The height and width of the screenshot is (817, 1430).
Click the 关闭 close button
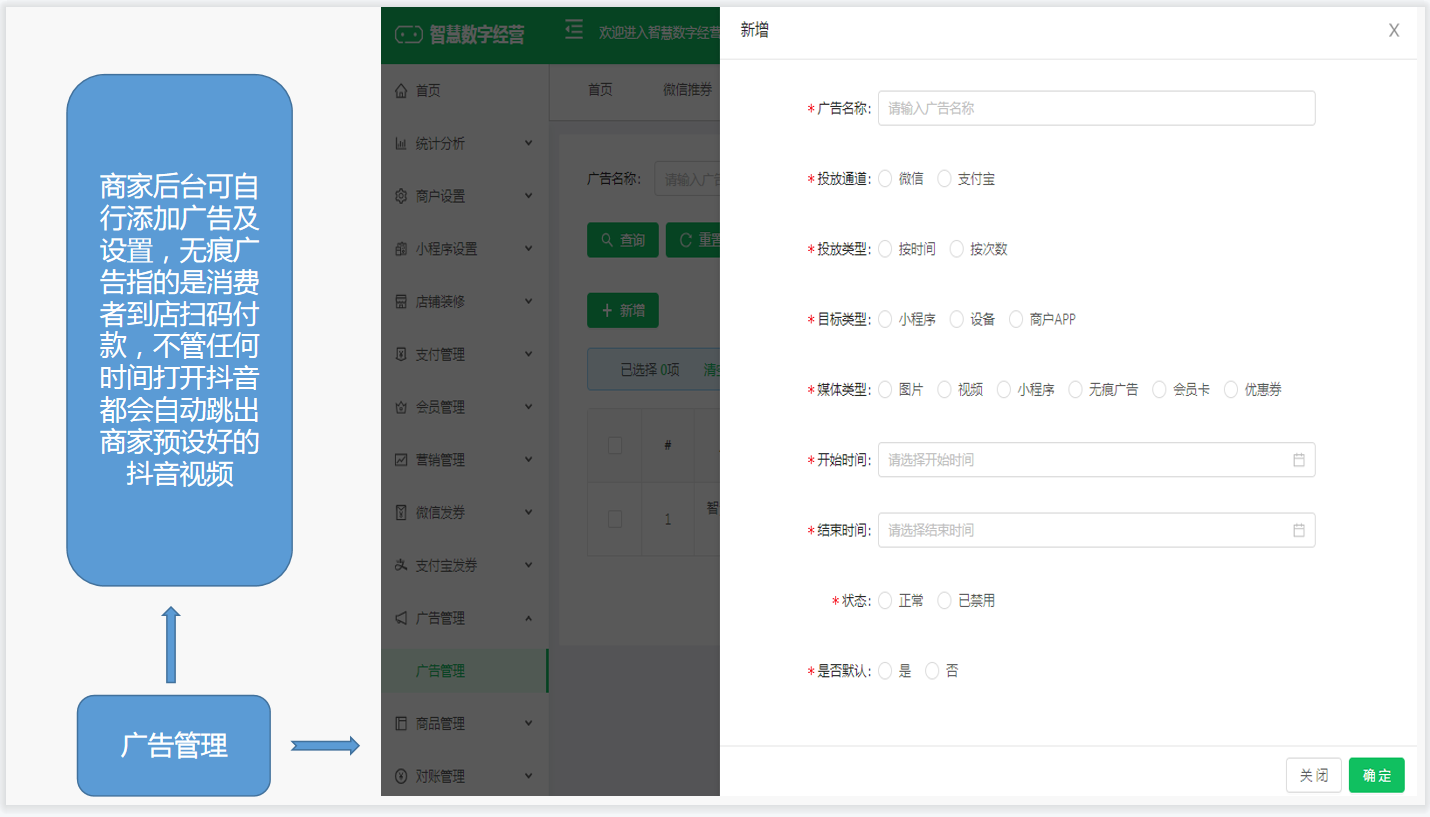[1313, 774]
